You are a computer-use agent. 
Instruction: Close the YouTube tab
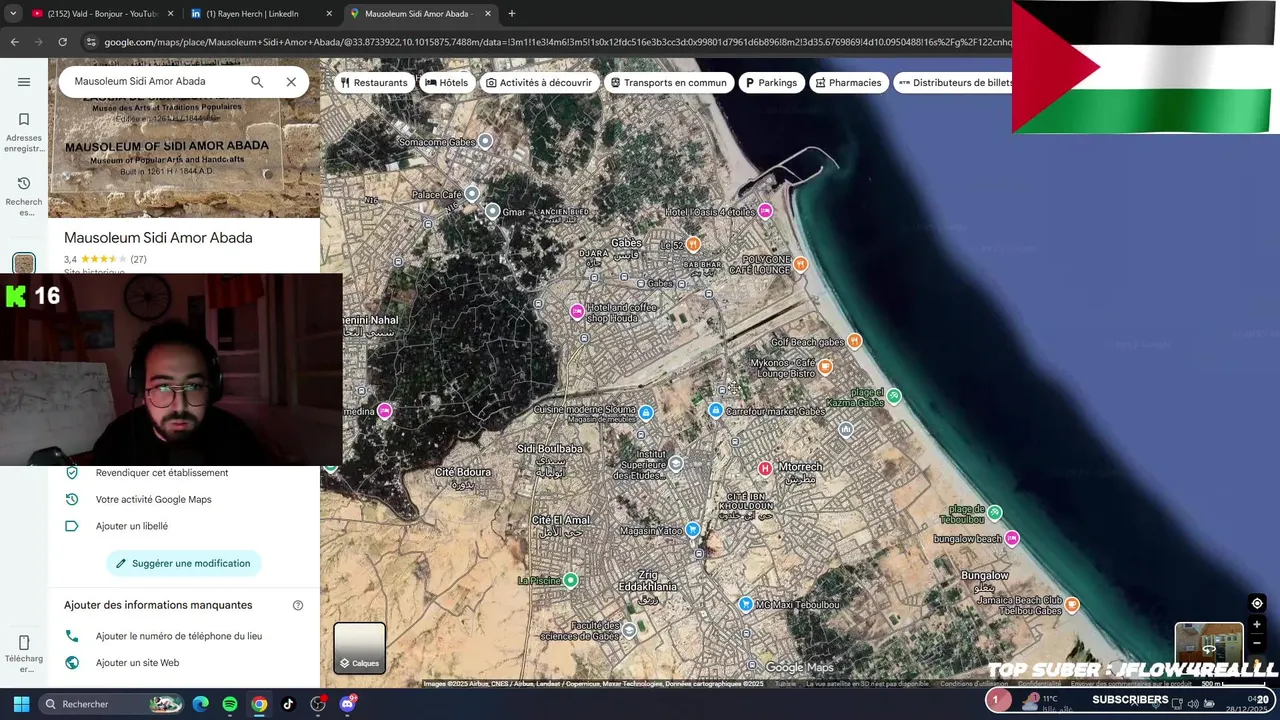click(171, 14)
